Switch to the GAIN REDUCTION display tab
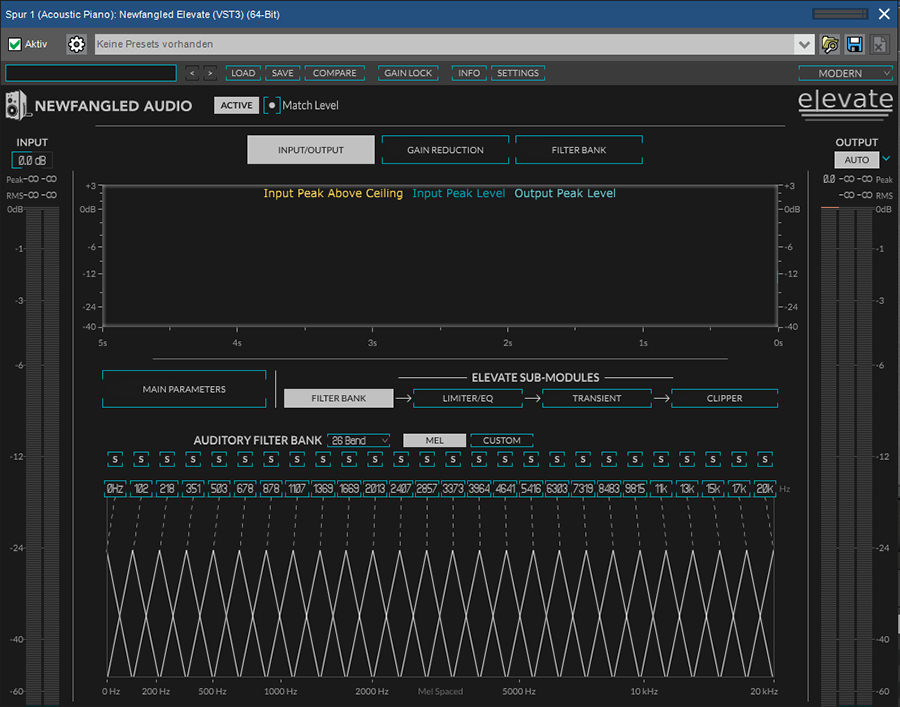 click(x=445, y=150)
